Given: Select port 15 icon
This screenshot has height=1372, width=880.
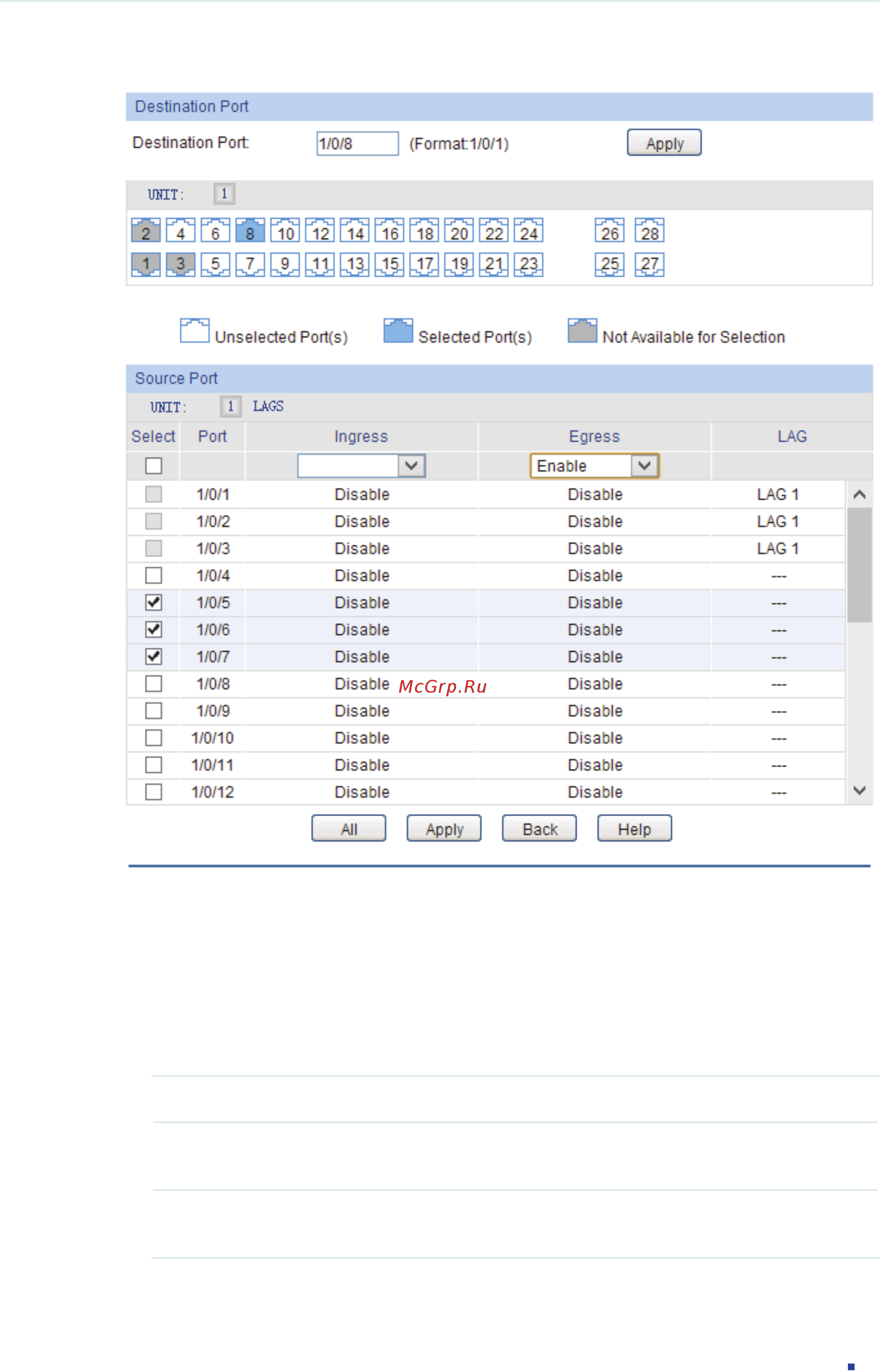Looking at the screenshot, I should [x=390, y=264].
